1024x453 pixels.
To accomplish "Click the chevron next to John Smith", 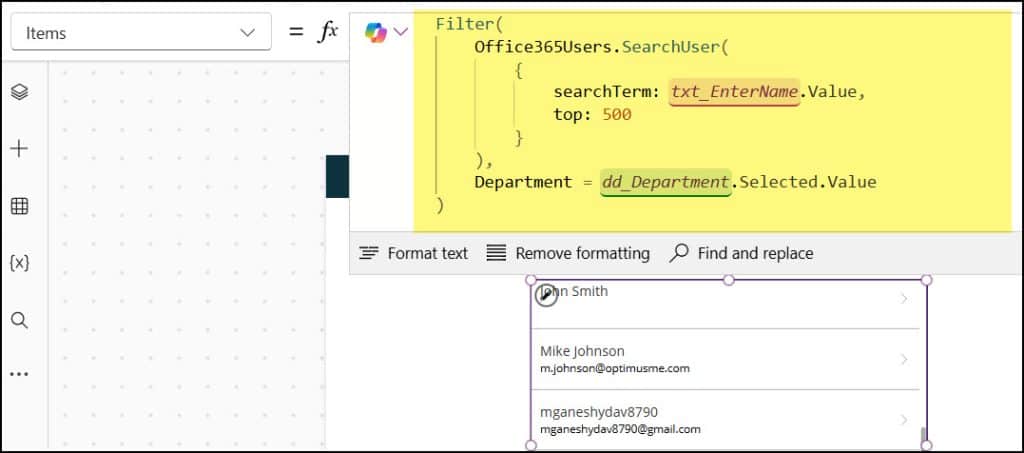I will click(x=904, y=298).
